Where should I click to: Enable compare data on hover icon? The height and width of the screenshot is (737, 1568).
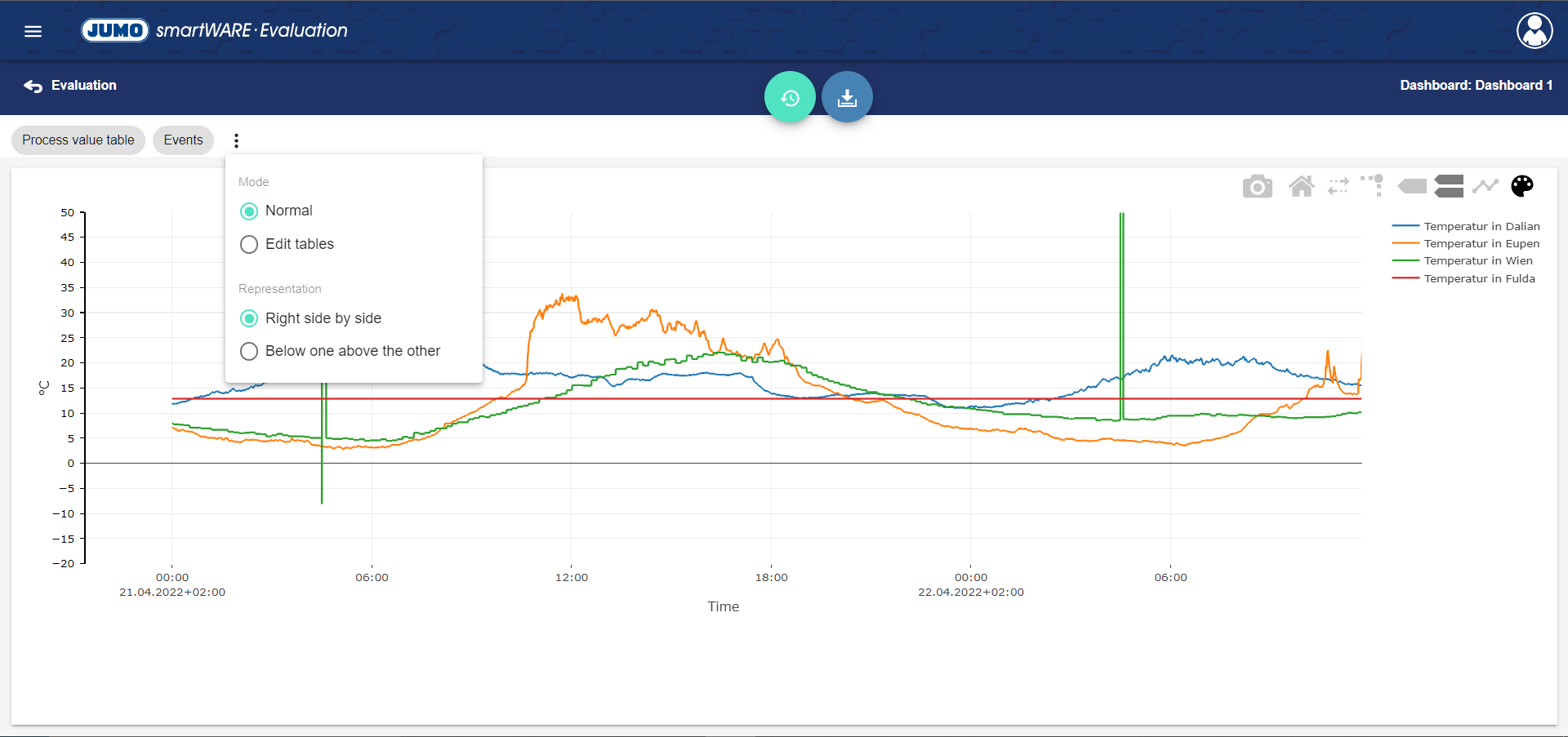click(1449, 186)
